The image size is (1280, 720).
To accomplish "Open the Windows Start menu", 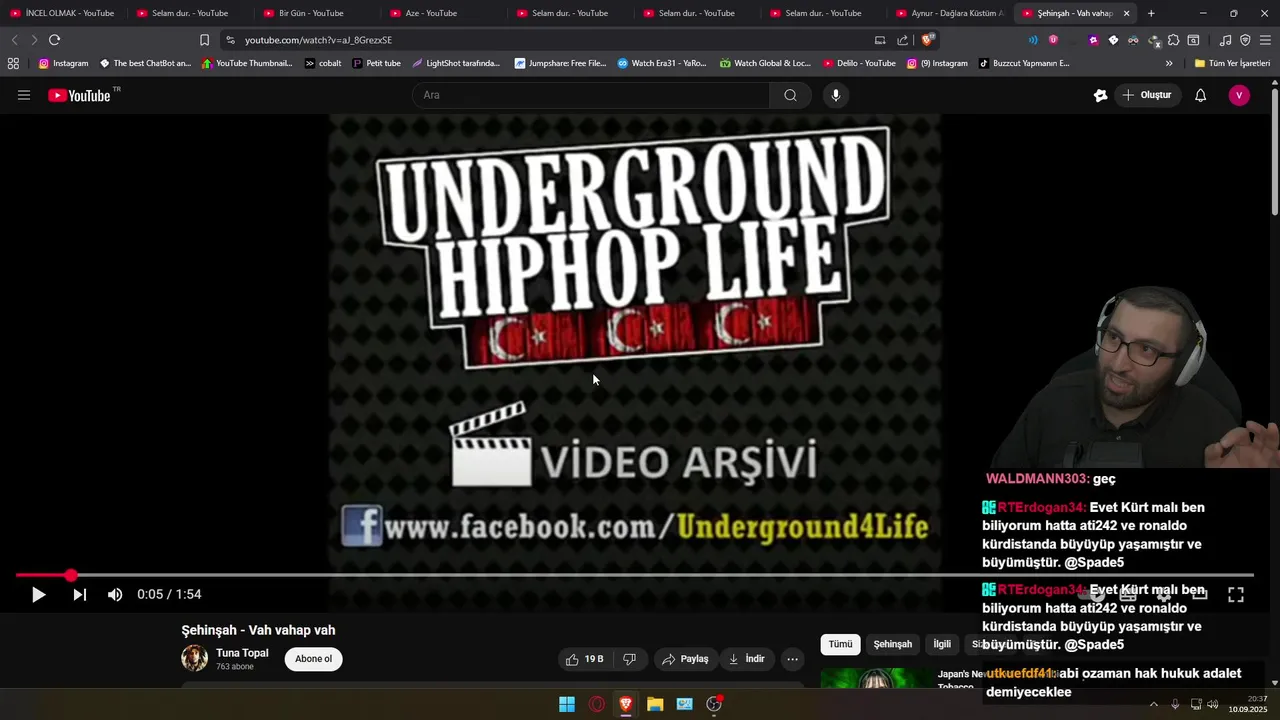I will pos(567,704).
